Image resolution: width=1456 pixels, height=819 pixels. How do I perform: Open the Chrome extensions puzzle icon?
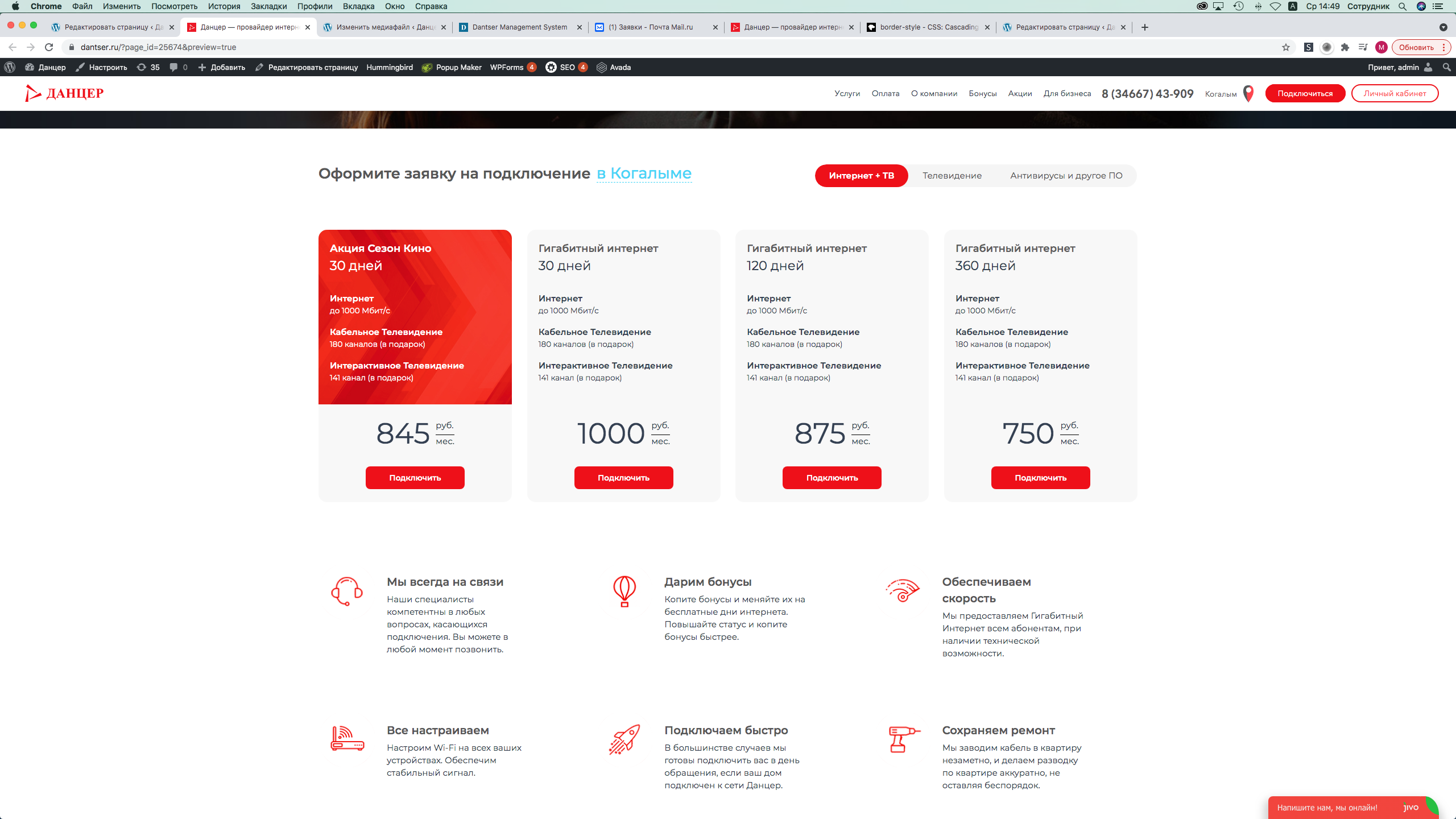1345,47
